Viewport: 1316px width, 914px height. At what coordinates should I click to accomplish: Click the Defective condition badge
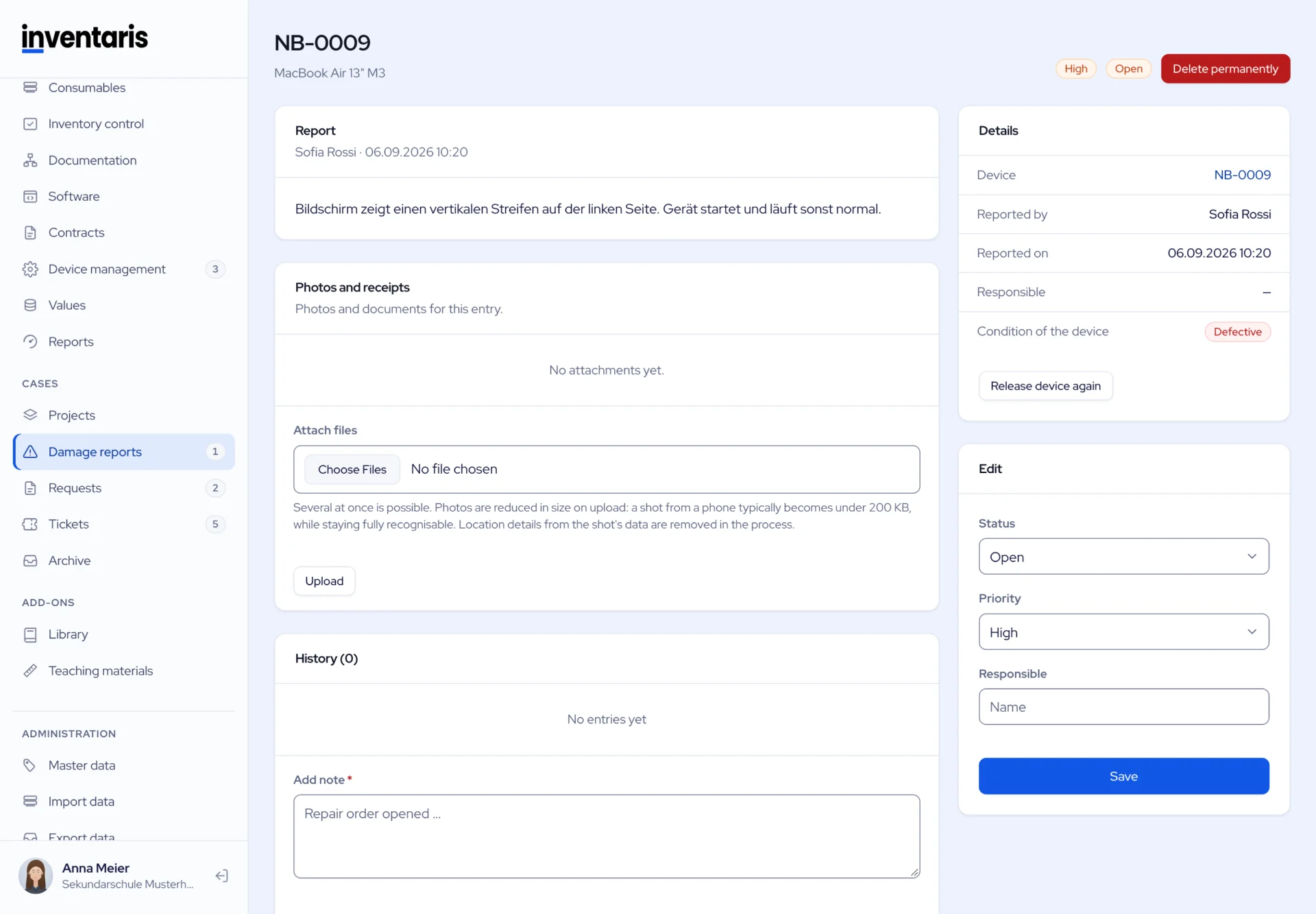[x=1237, y=332]
